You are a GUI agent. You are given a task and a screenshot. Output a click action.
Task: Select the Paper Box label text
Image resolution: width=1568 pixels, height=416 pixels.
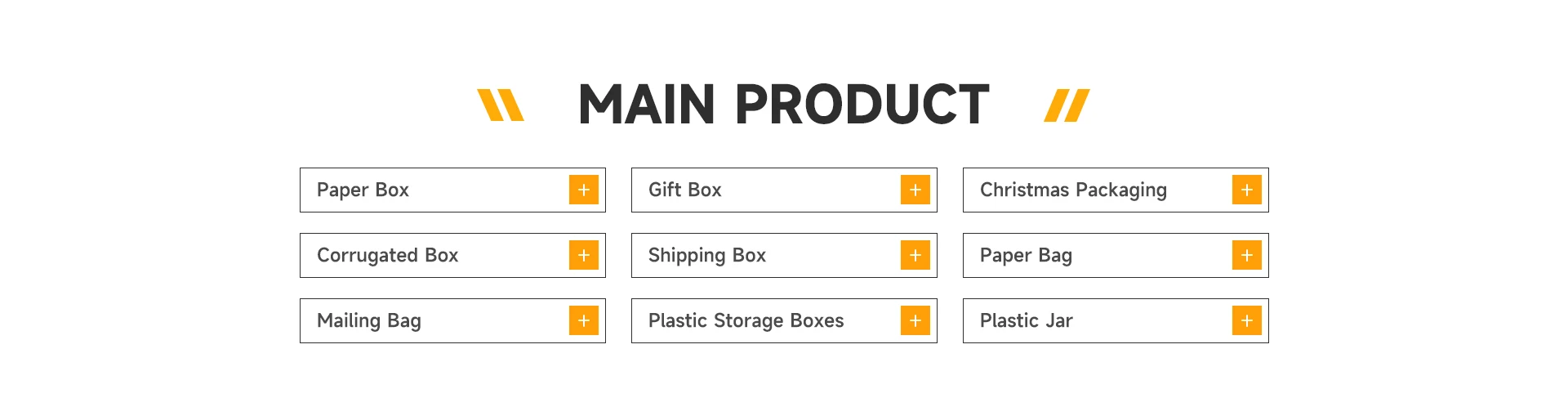(363, 190)
